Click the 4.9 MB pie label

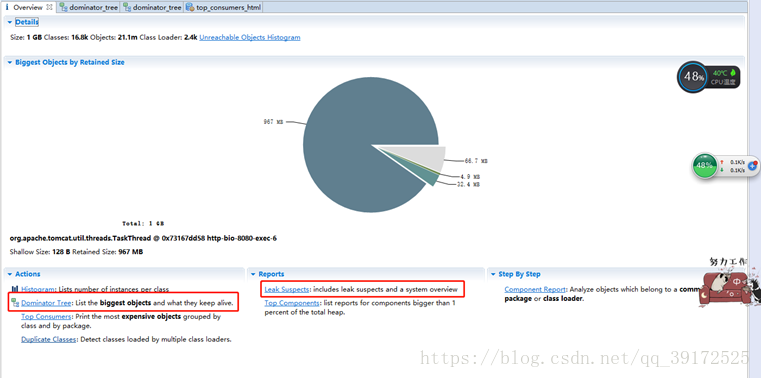point(470,177)
